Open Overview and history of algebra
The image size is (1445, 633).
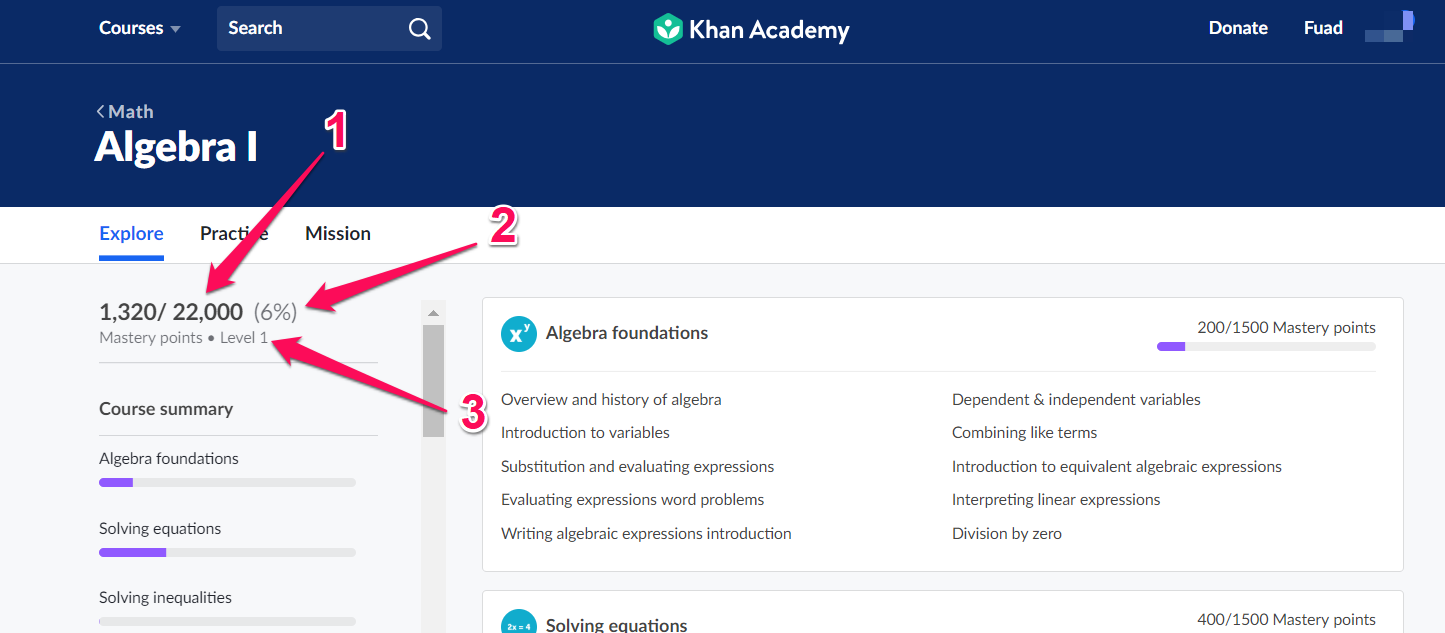(611, 400)
